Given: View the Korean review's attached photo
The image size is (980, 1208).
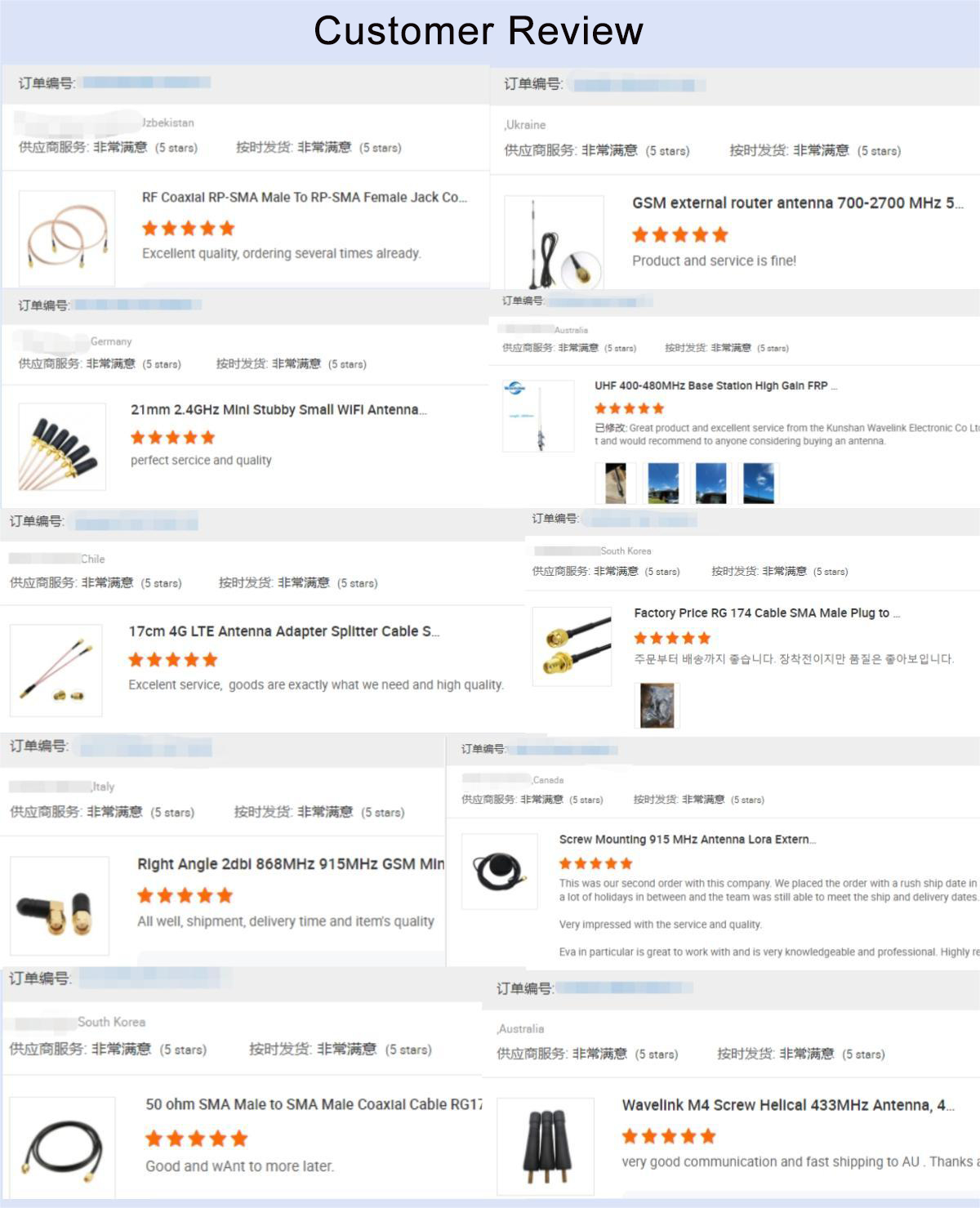Looking at the screenshot, I should tap(657, 706).
